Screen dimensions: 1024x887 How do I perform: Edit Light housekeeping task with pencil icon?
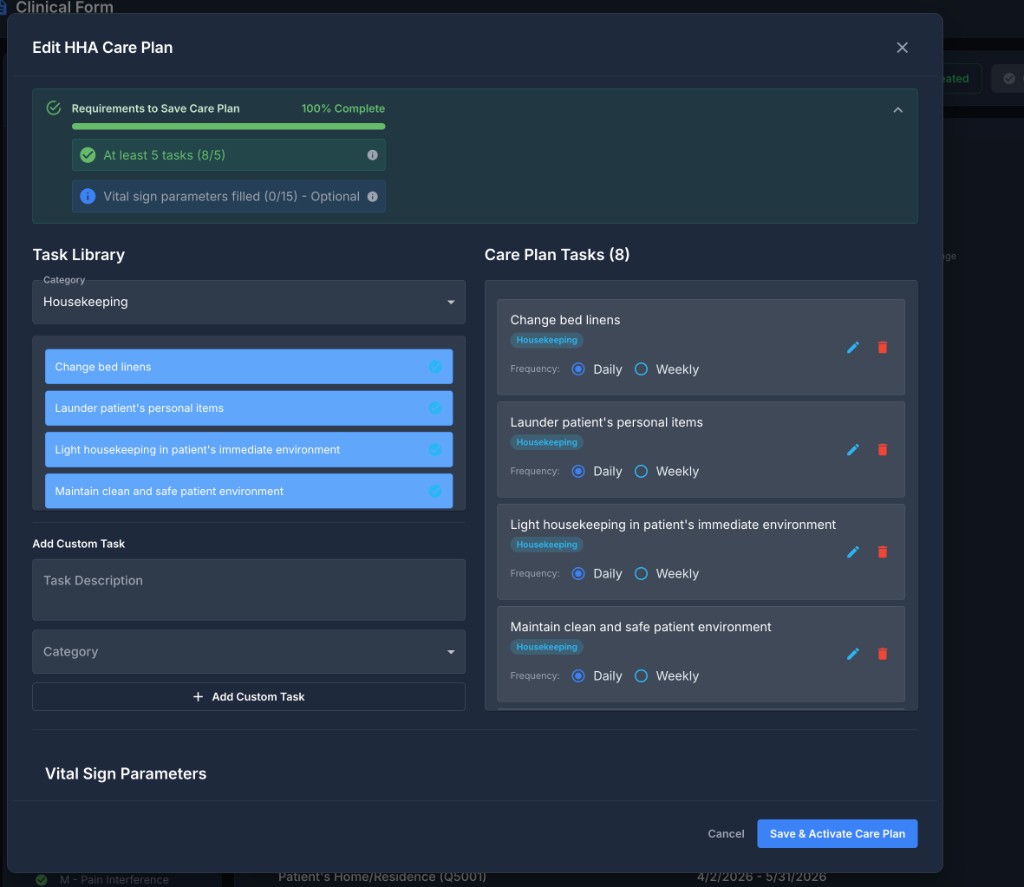click(x=852, y=552)
